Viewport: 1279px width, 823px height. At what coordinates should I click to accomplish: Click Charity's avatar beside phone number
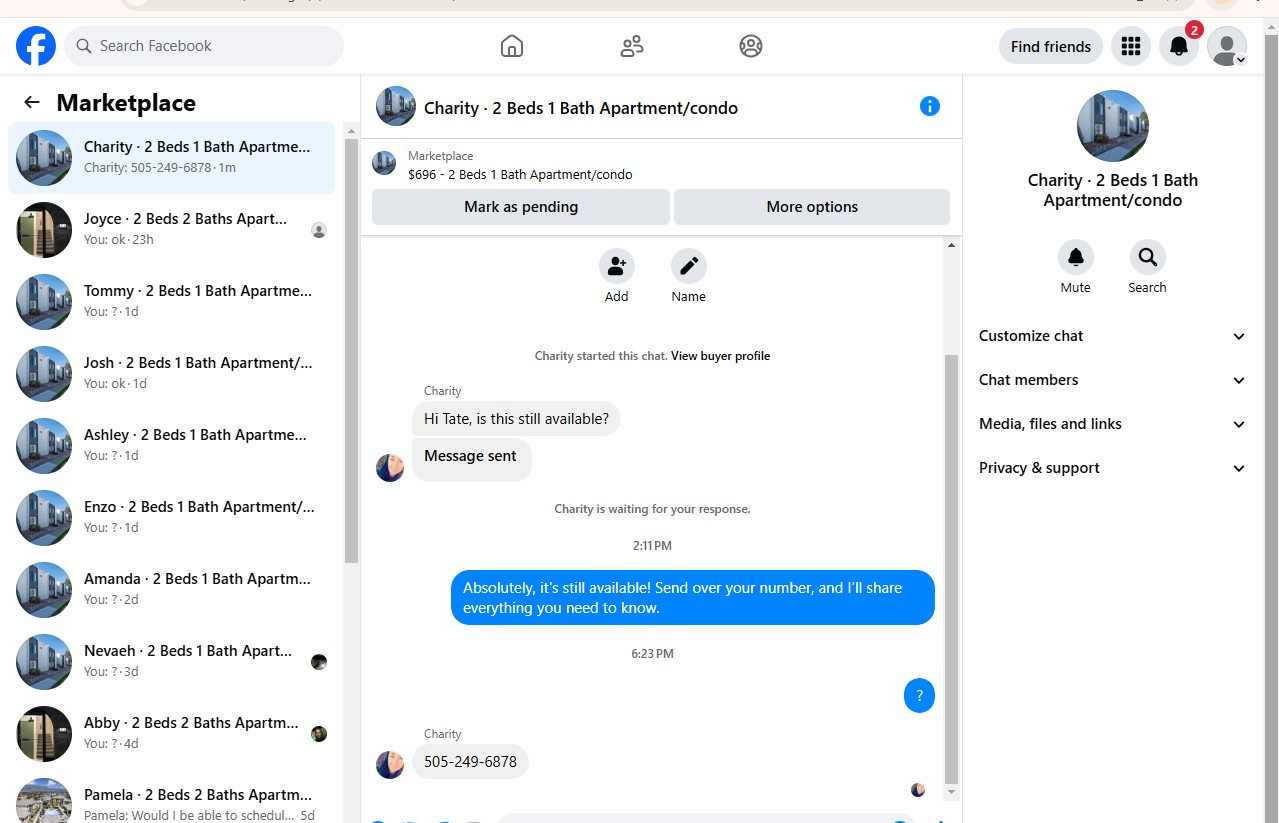pos(390,765)
